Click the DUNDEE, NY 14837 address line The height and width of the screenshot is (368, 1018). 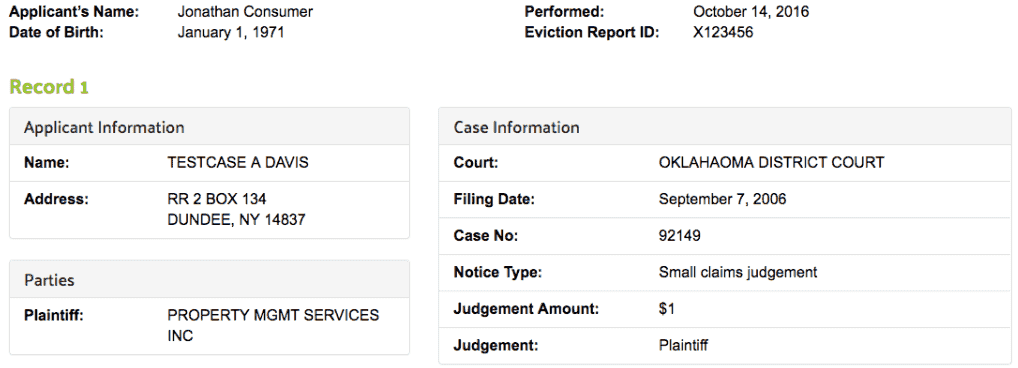click(x=236, y=220)
